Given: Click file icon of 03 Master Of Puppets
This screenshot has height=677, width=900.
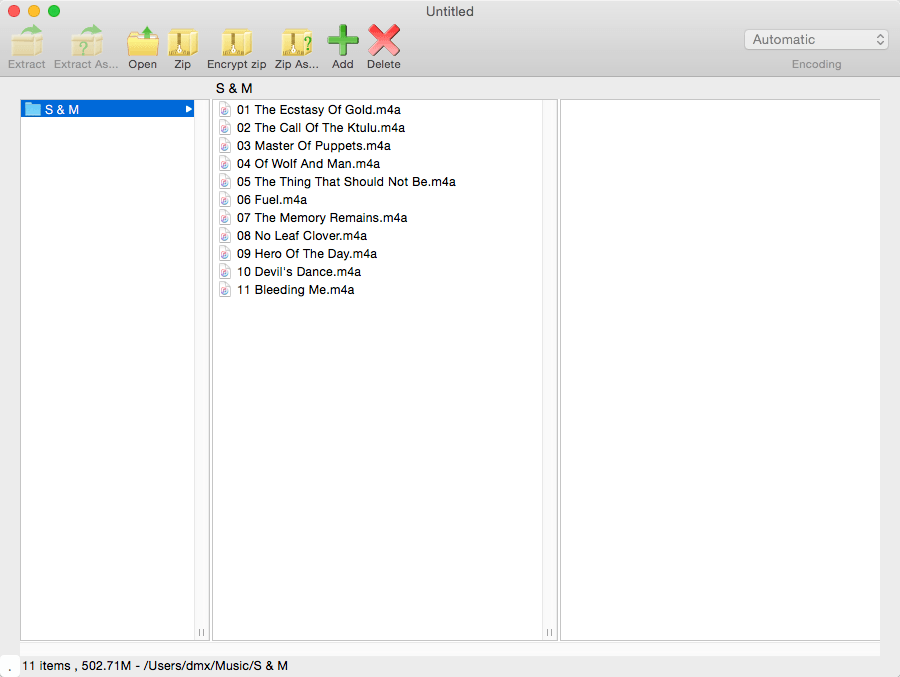Looking at the screenshot, I should (x=225, y=146).
